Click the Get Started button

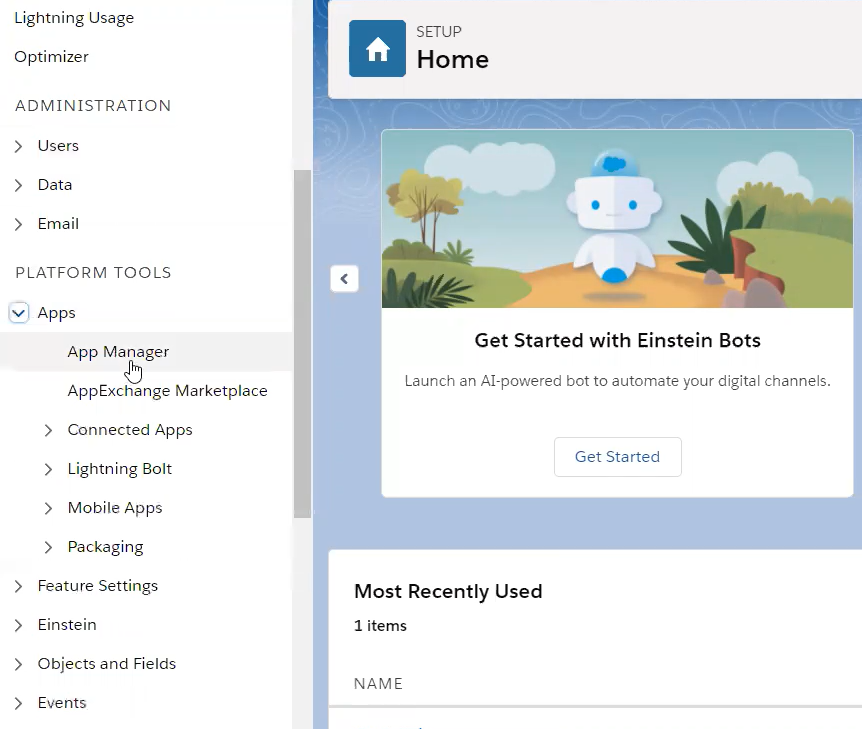click(617, 457)
